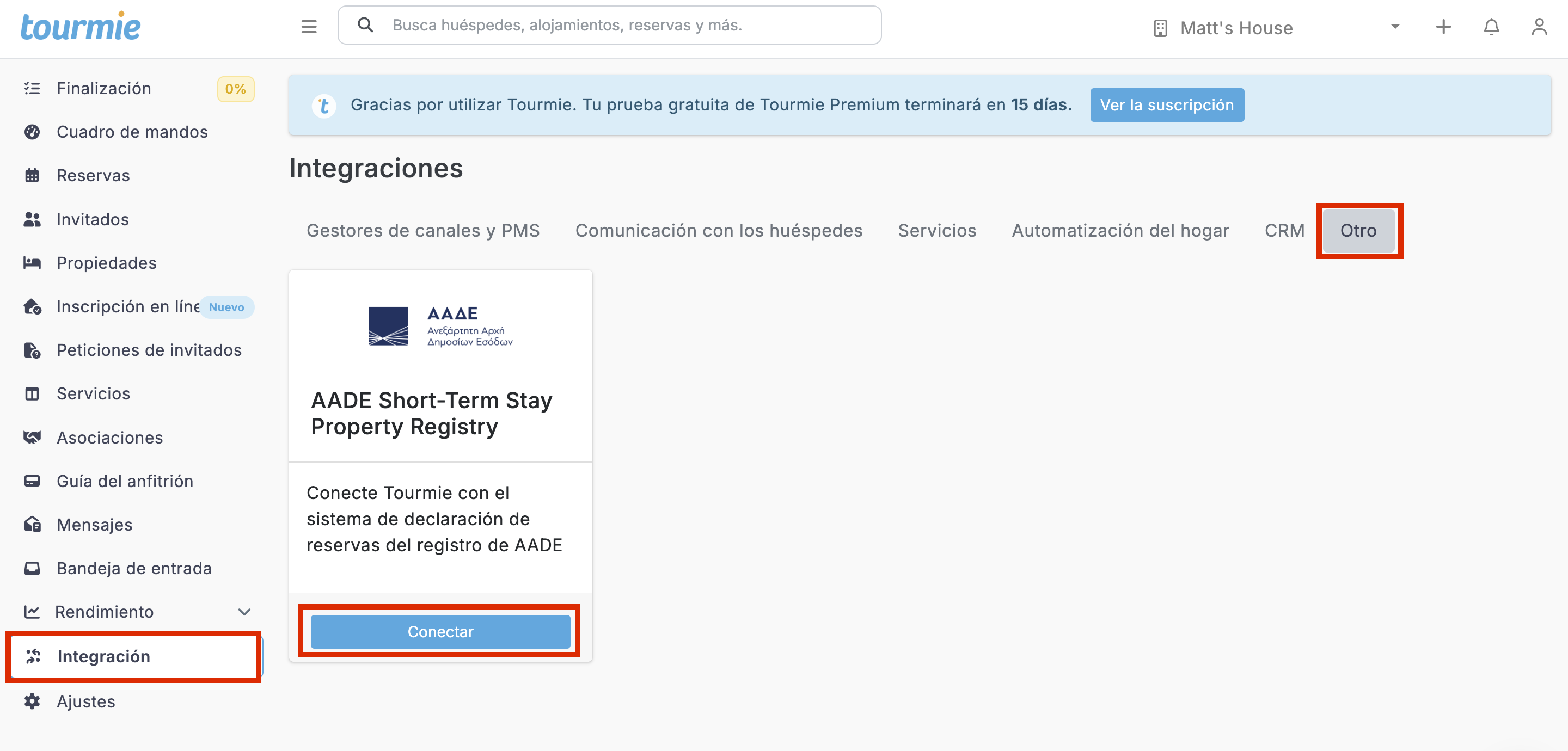The height and width of the screenshot is (751, 1568).
Task: Click the user profile icon
Action: click(x=1538, y=27)
